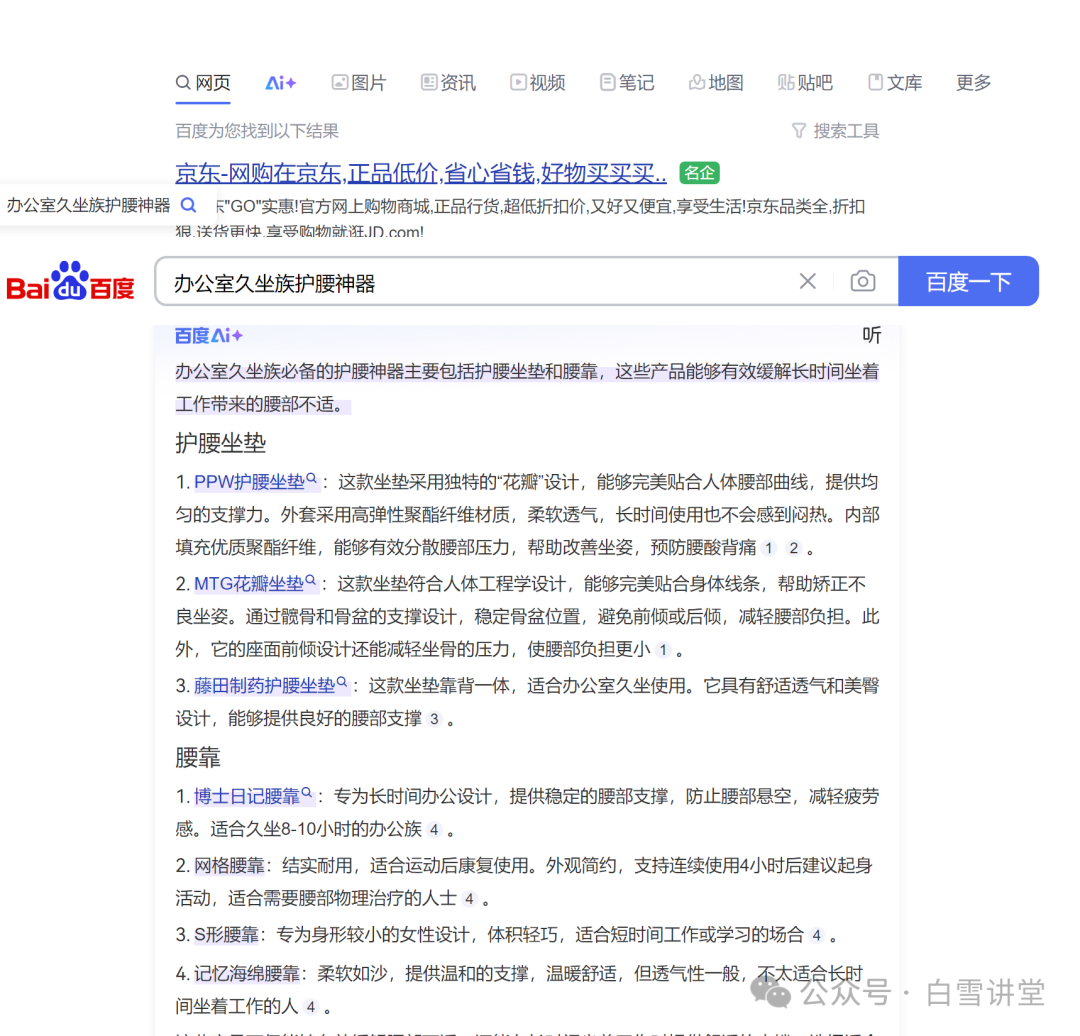
Task: Click the 百度Ai+ answer heading logo
Action: 209,336
